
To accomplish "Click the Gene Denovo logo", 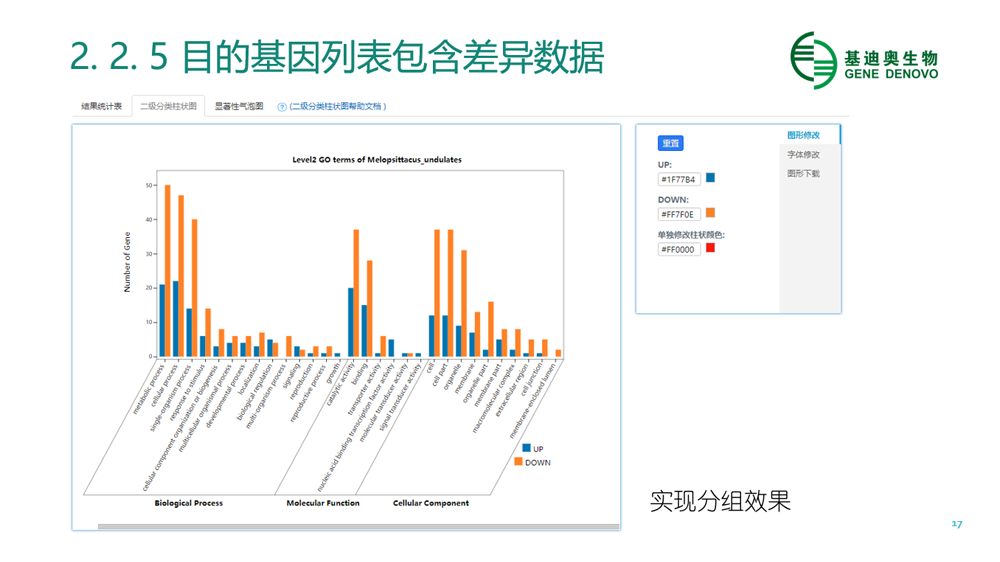I will 864,61.
